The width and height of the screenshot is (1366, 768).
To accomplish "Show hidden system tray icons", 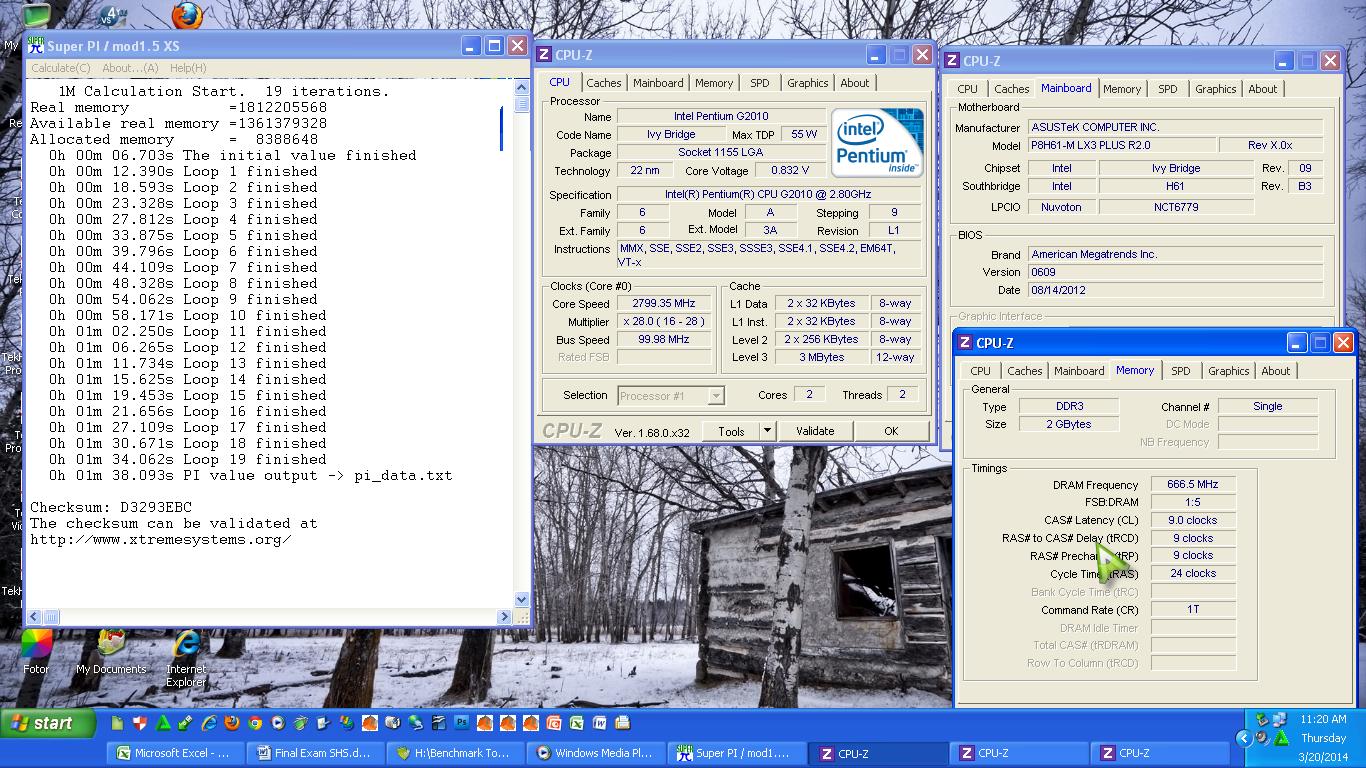I will tap(1244, 739).
